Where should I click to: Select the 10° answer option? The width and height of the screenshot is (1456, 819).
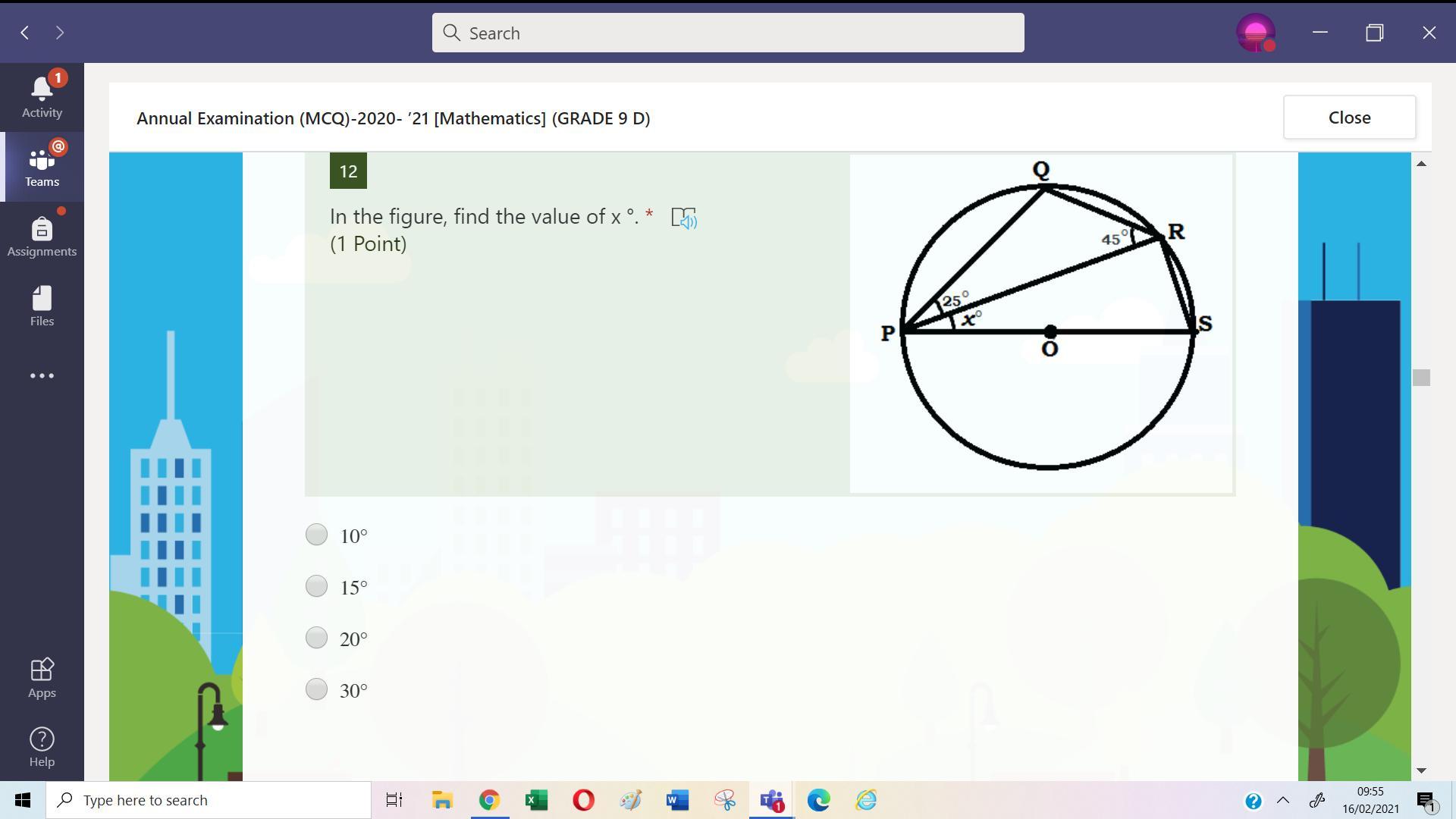316,535
